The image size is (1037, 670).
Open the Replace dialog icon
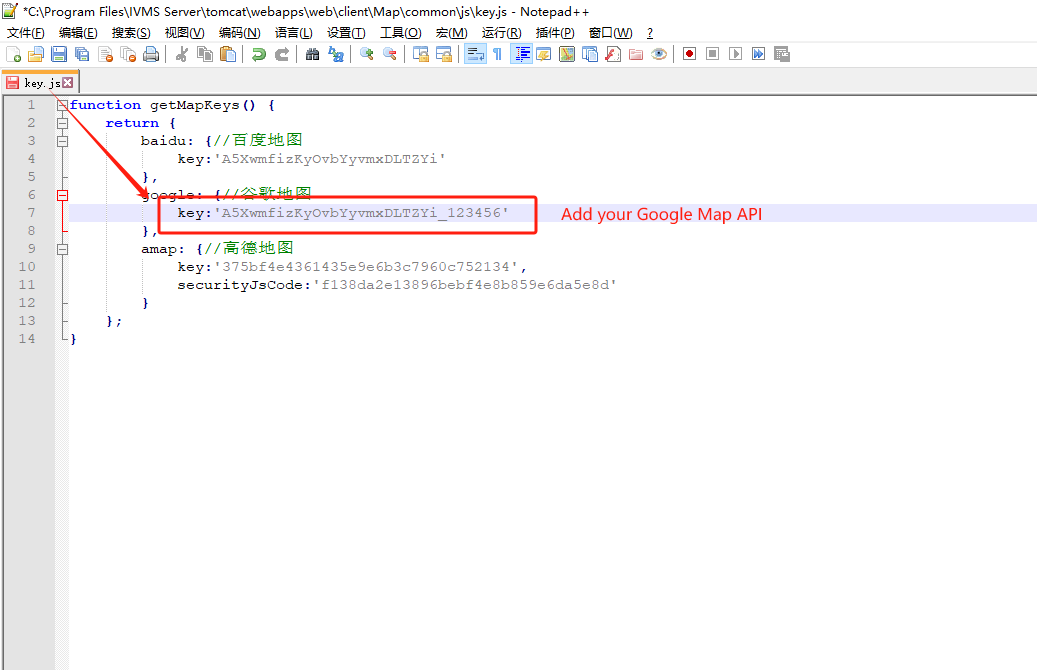pos(336,54)
